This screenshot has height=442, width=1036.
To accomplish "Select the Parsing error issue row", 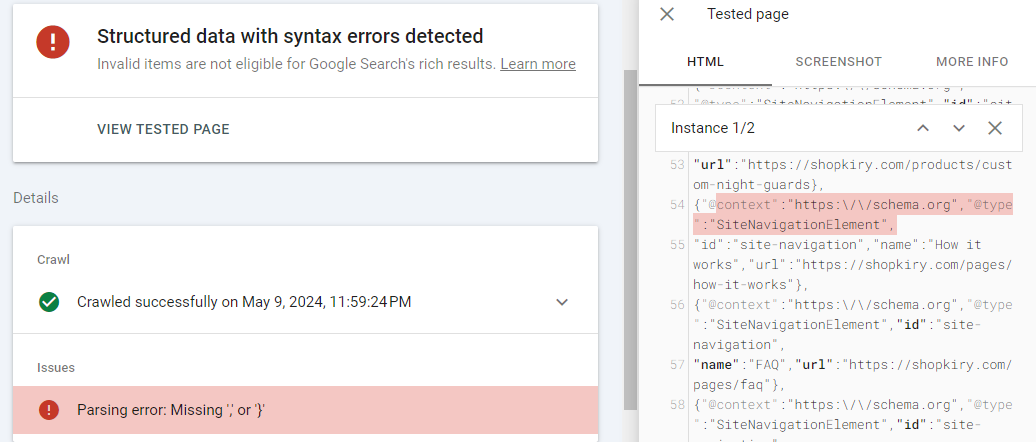I will click(x=305, y=411).
